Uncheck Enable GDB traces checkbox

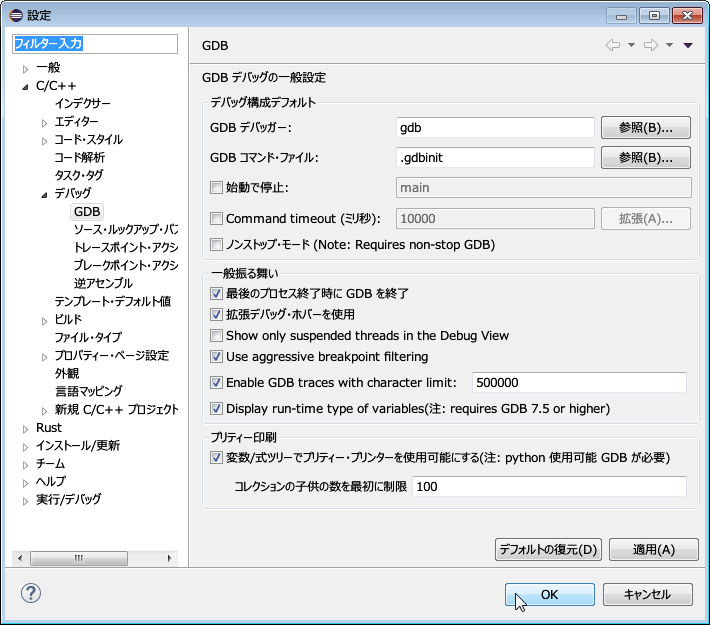[216, 383]
